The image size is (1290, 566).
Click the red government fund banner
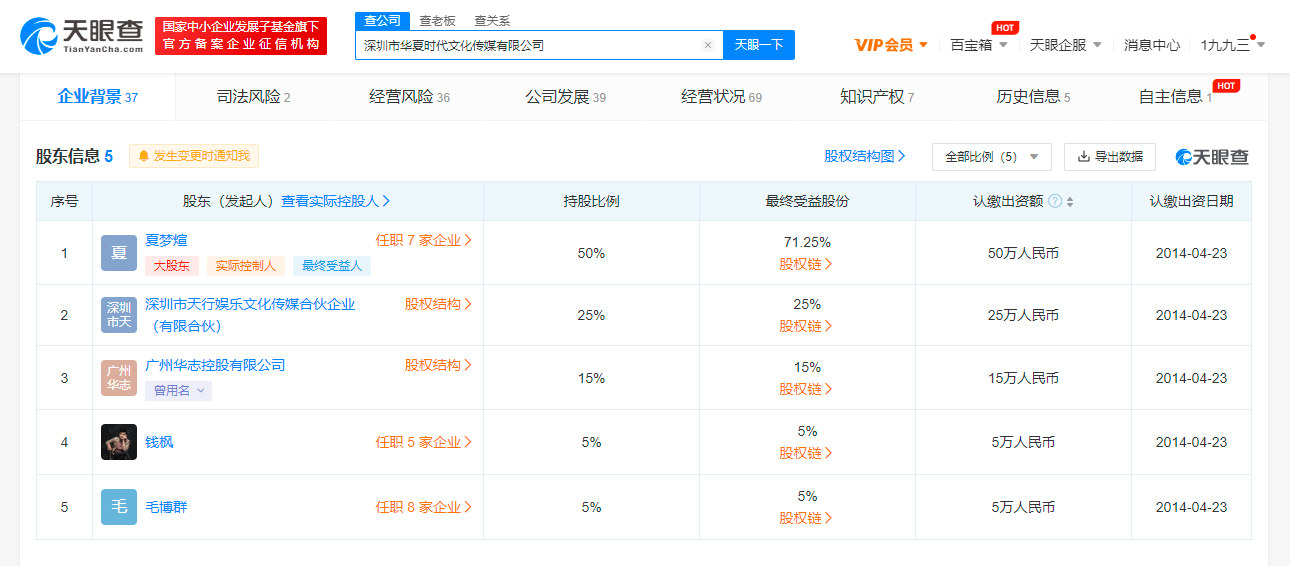[x=241, y=36]
